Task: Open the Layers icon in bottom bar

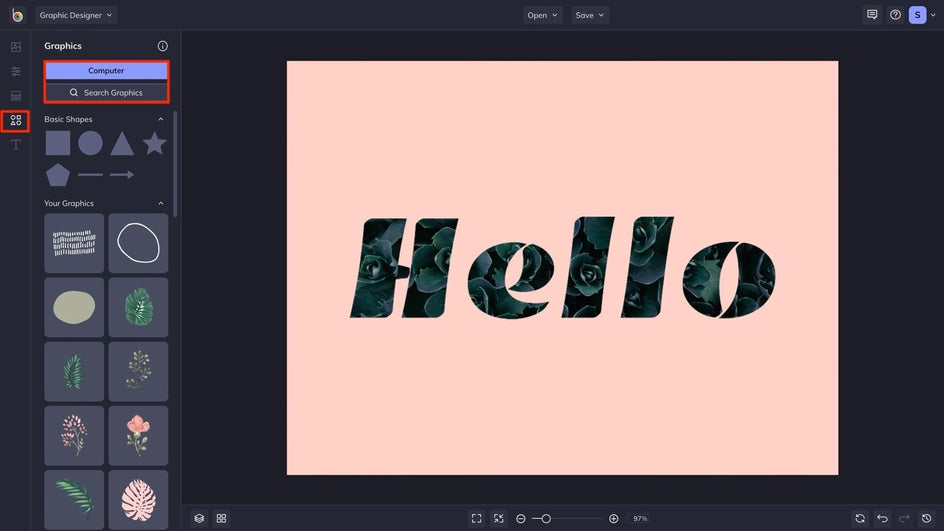Action: tap(199, 518)
